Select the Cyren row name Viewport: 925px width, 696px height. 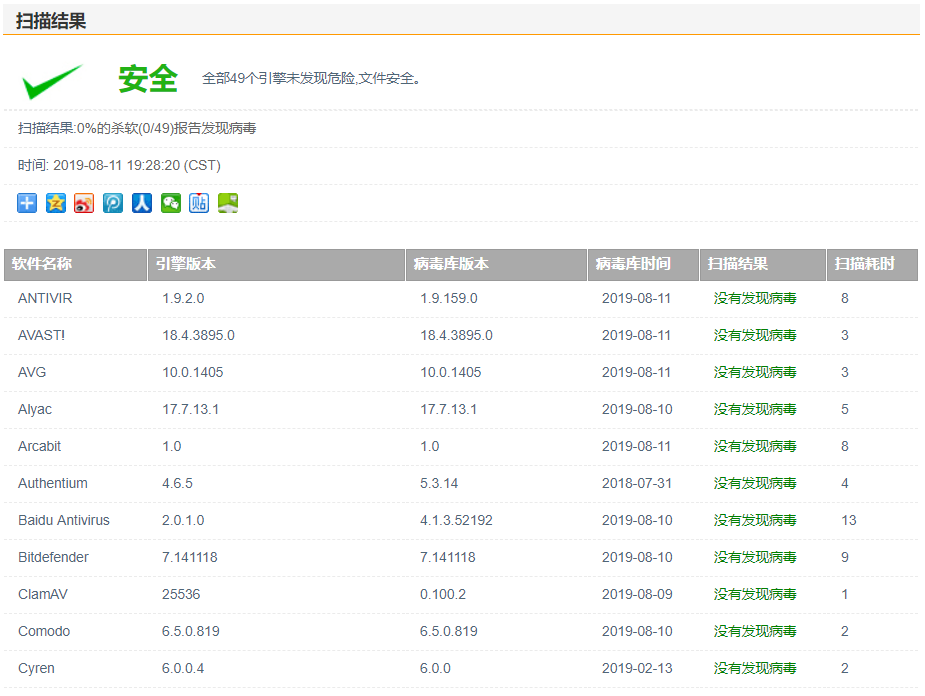point(36,669)
